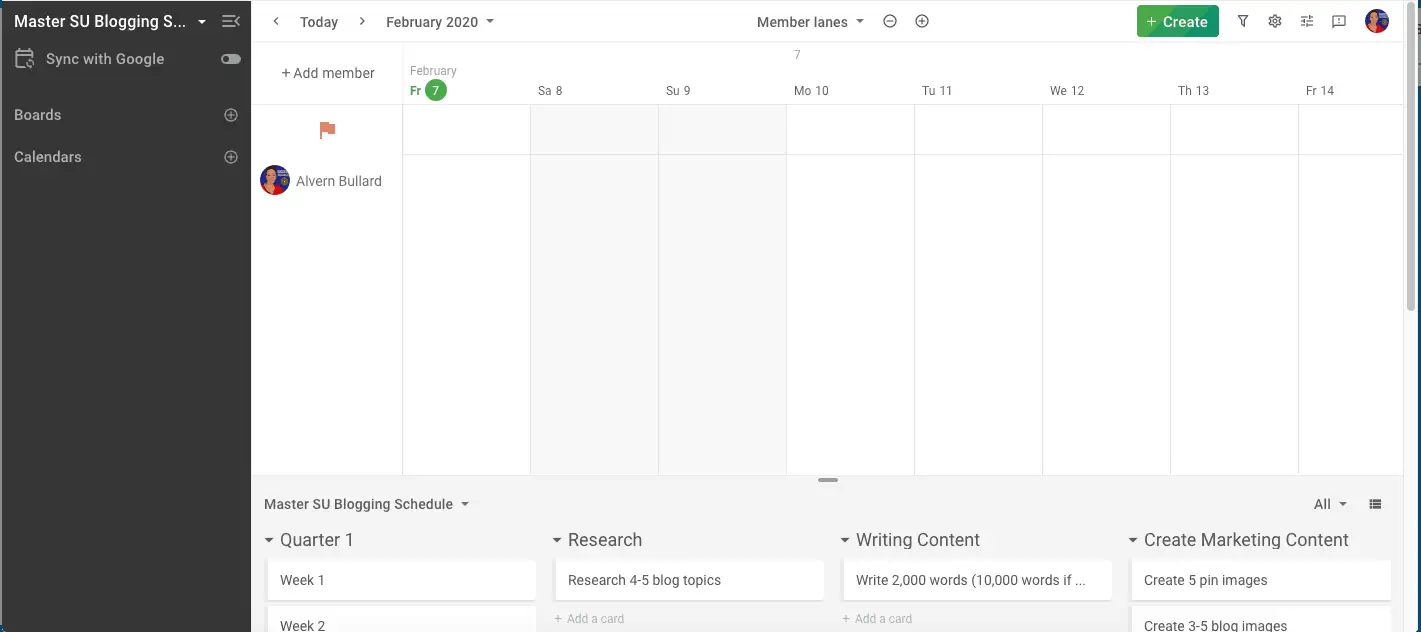Viewport: 1421px width, 632px height.
Task: Collapse the Create Marketing Content list
Action: tap(1133, 540)
